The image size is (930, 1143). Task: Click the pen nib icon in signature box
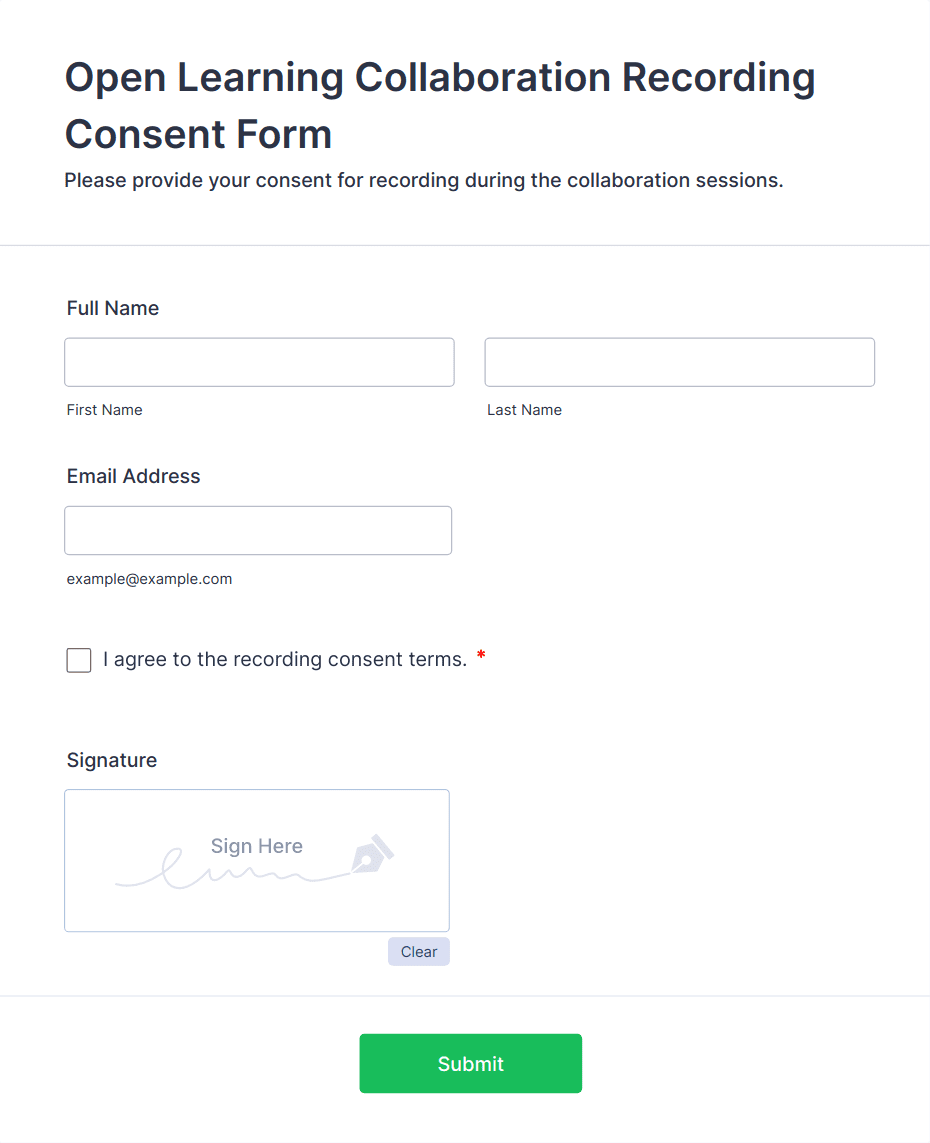tap(372, 854)
